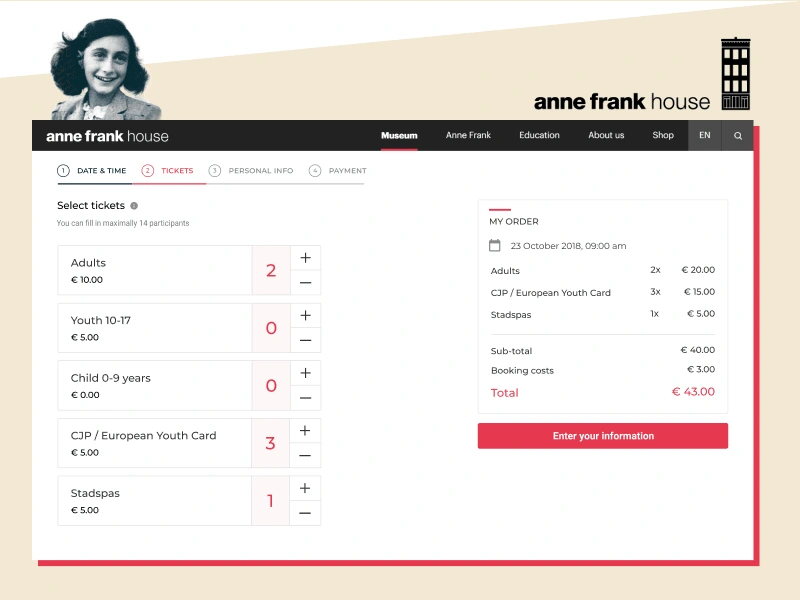The height and width of the screenshot is (600, 800).
Task: Open the search icon in the navbar
Action: point(738,136)
